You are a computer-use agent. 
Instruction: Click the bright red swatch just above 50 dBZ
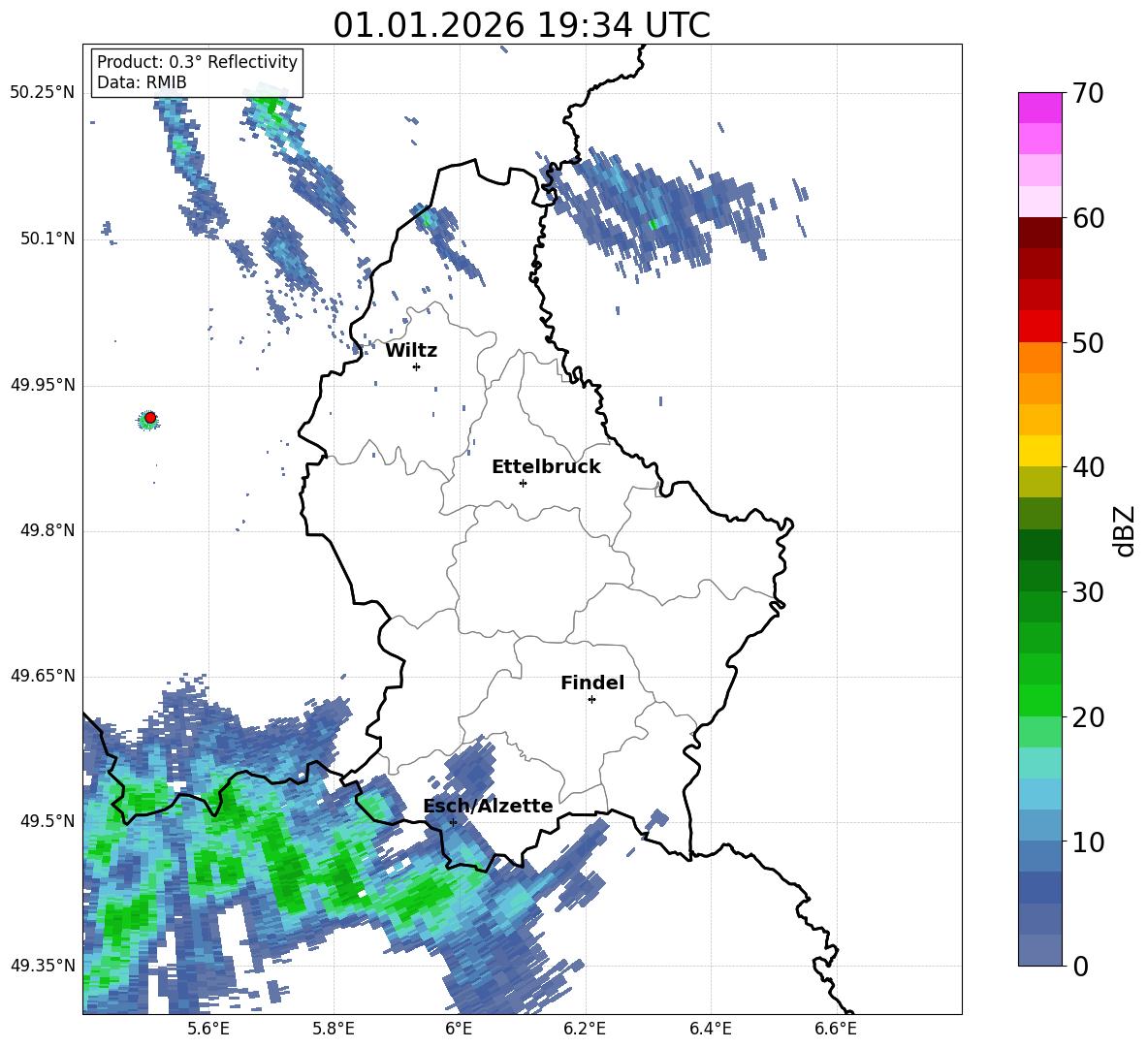coord(1039,327)
